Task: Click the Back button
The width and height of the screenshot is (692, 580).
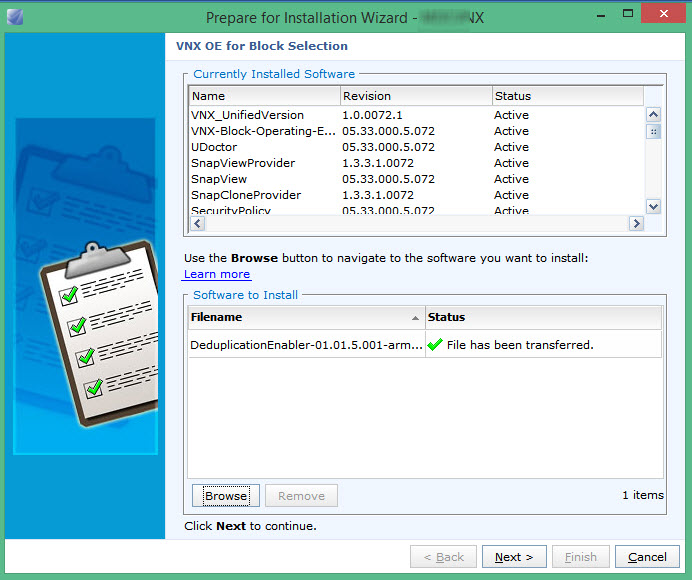Action: point(443,557)
